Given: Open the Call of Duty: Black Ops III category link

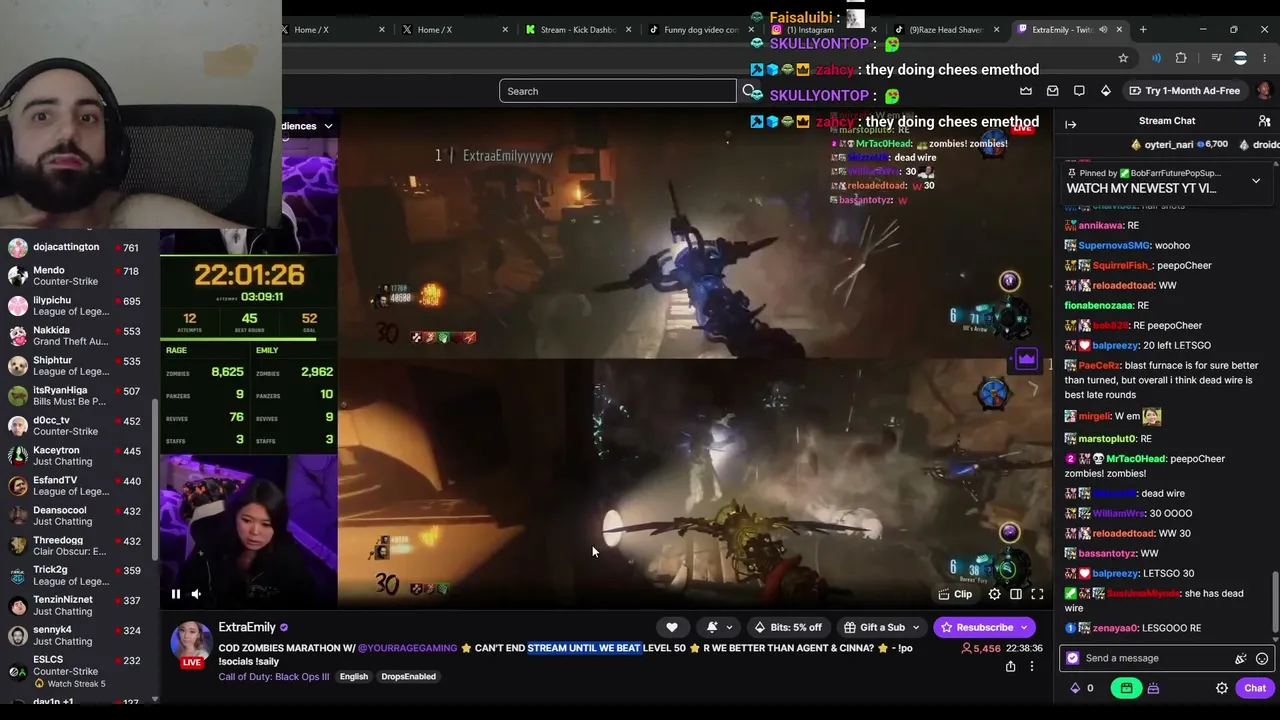Looking at the screenshot, I should point(273,677).
